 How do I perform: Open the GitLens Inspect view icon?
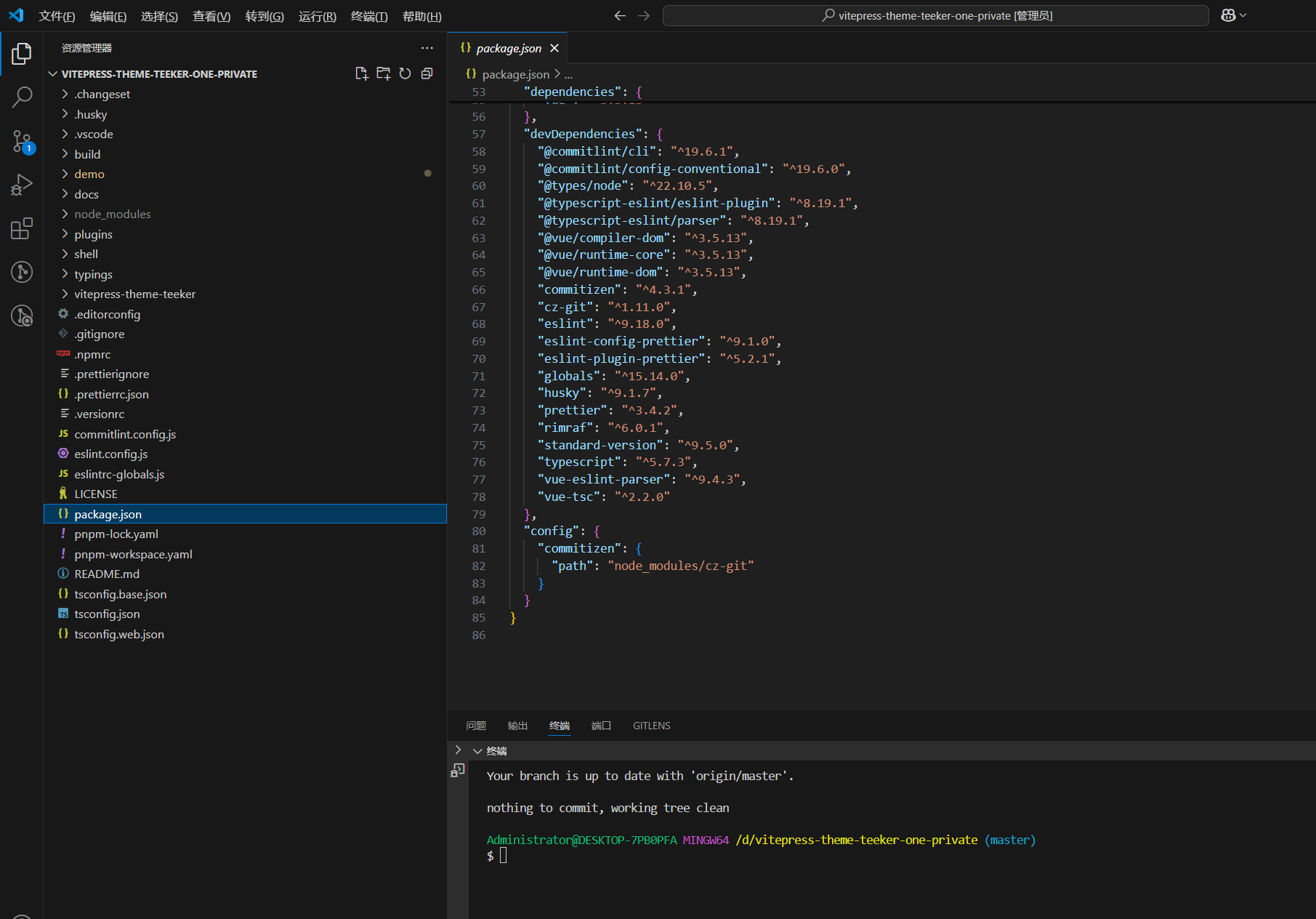pos(22,316)
